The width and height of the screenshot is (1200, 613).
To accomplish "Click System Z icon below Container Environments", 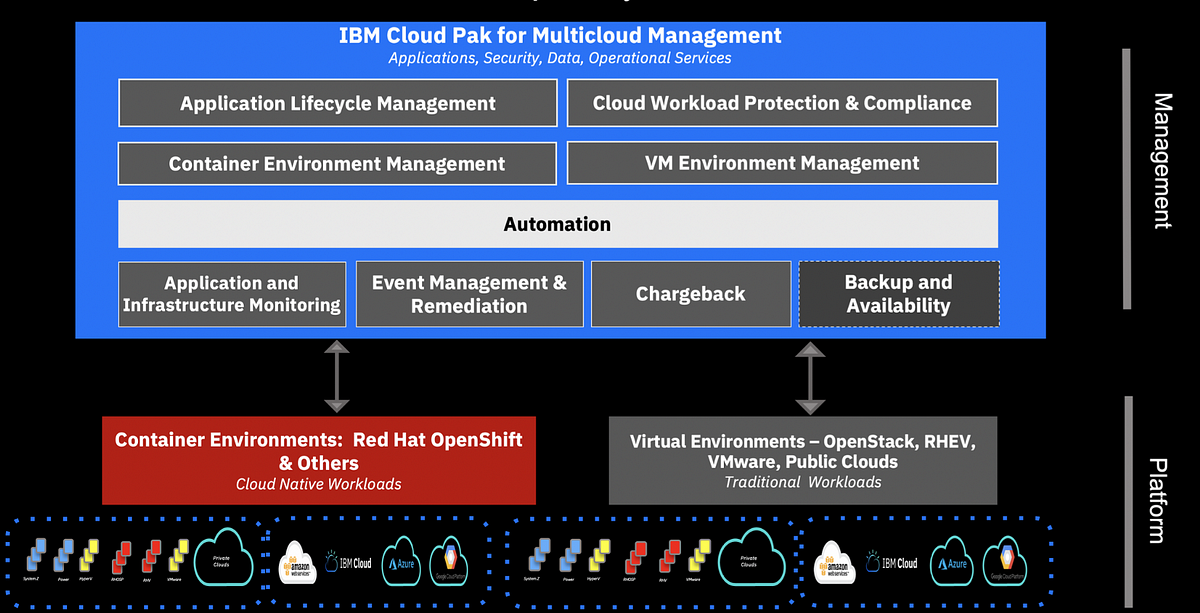I will [x=36, y=555].
